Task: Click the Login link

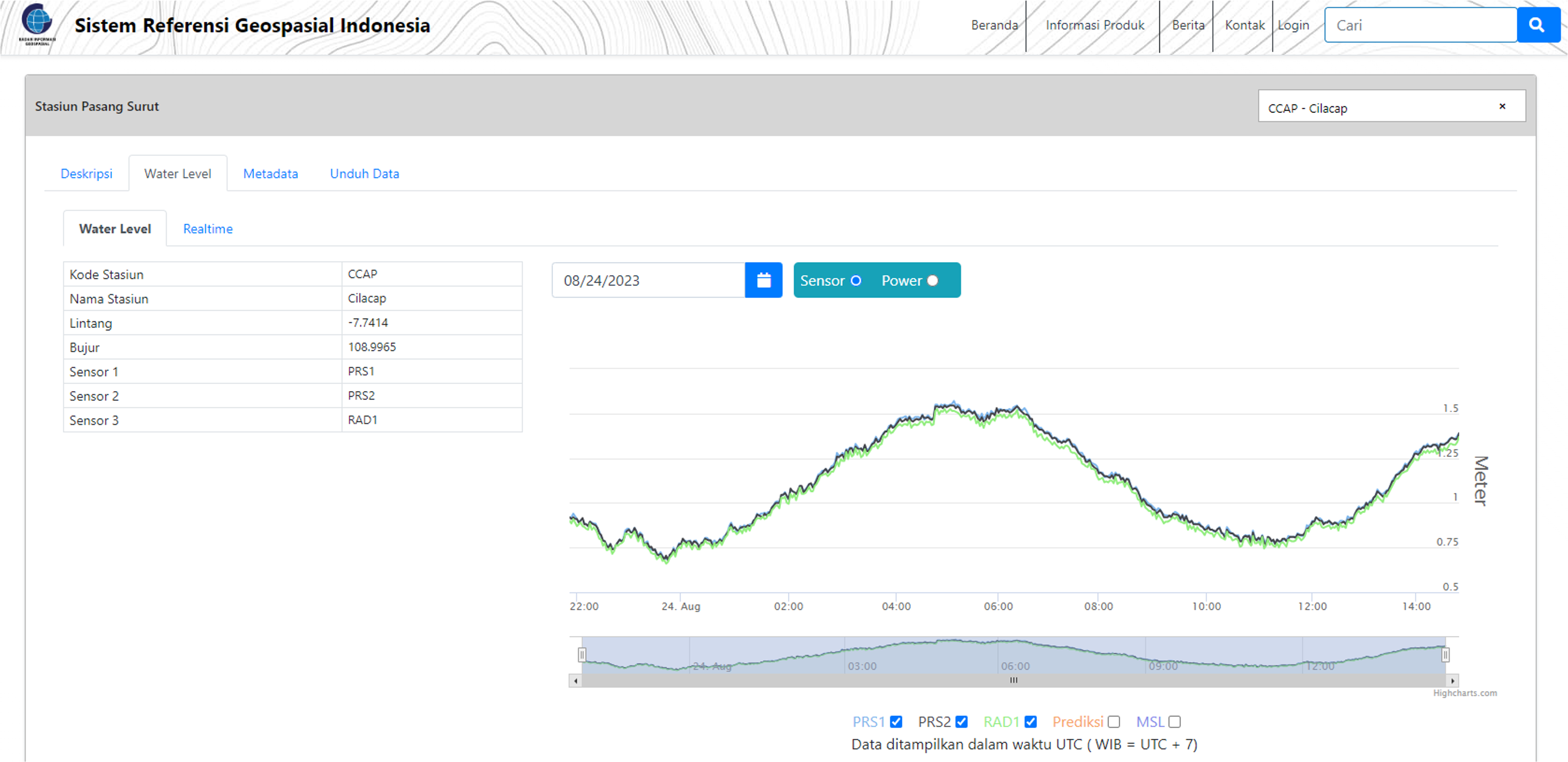Action: click(x=1293, y=25)
